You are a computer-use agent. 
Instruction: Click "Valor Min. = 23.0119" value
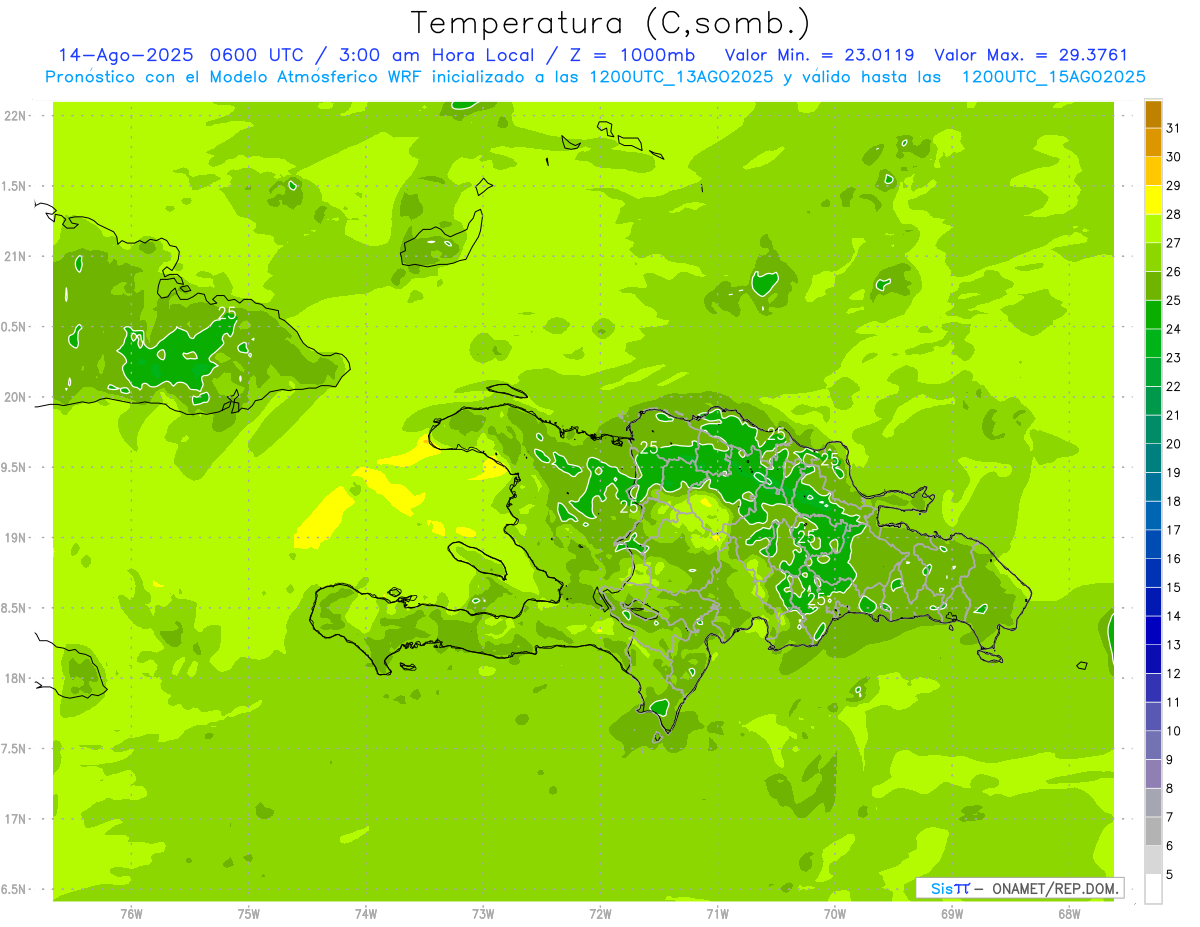click(819, 54)
